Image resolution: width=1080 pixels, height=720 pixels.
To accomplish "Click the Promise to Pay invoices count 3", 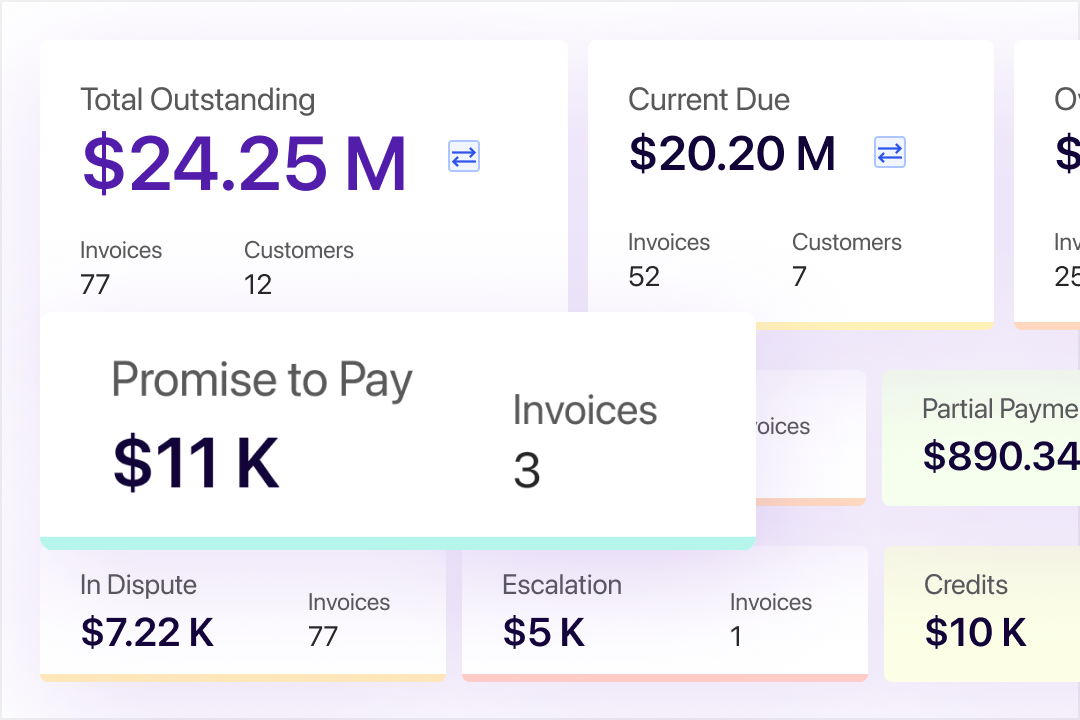I will 526,468.
